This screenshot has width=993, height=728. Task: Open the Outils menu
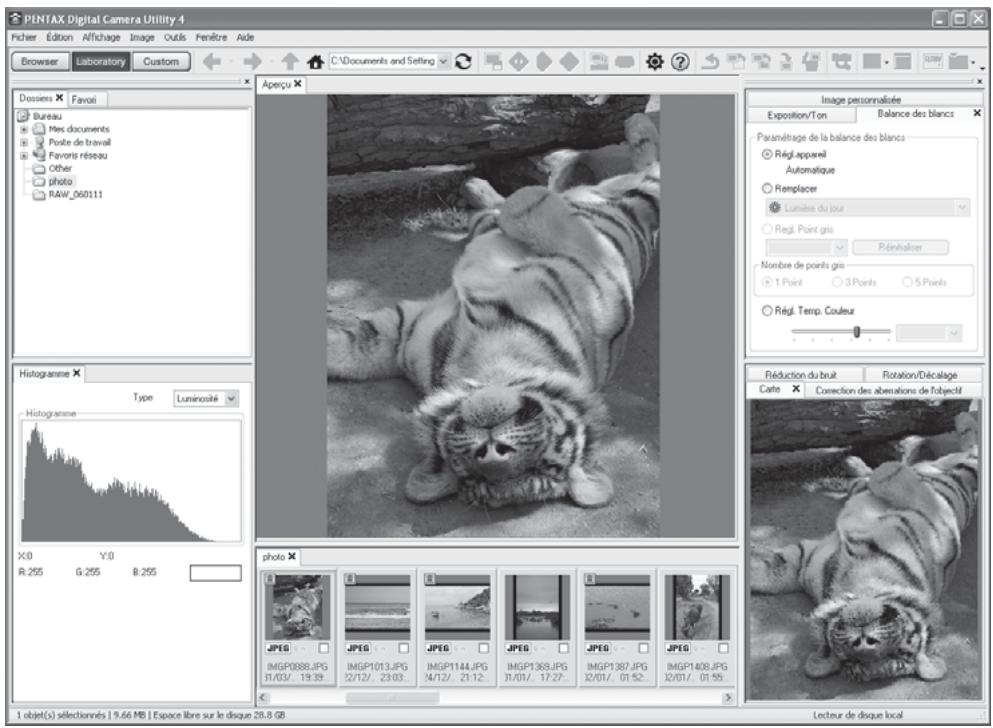[175, 37]
